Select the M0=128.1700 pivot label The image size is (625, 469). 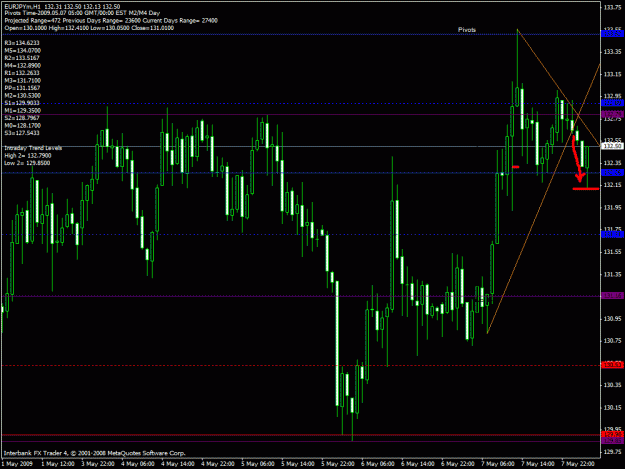[22, 126]
